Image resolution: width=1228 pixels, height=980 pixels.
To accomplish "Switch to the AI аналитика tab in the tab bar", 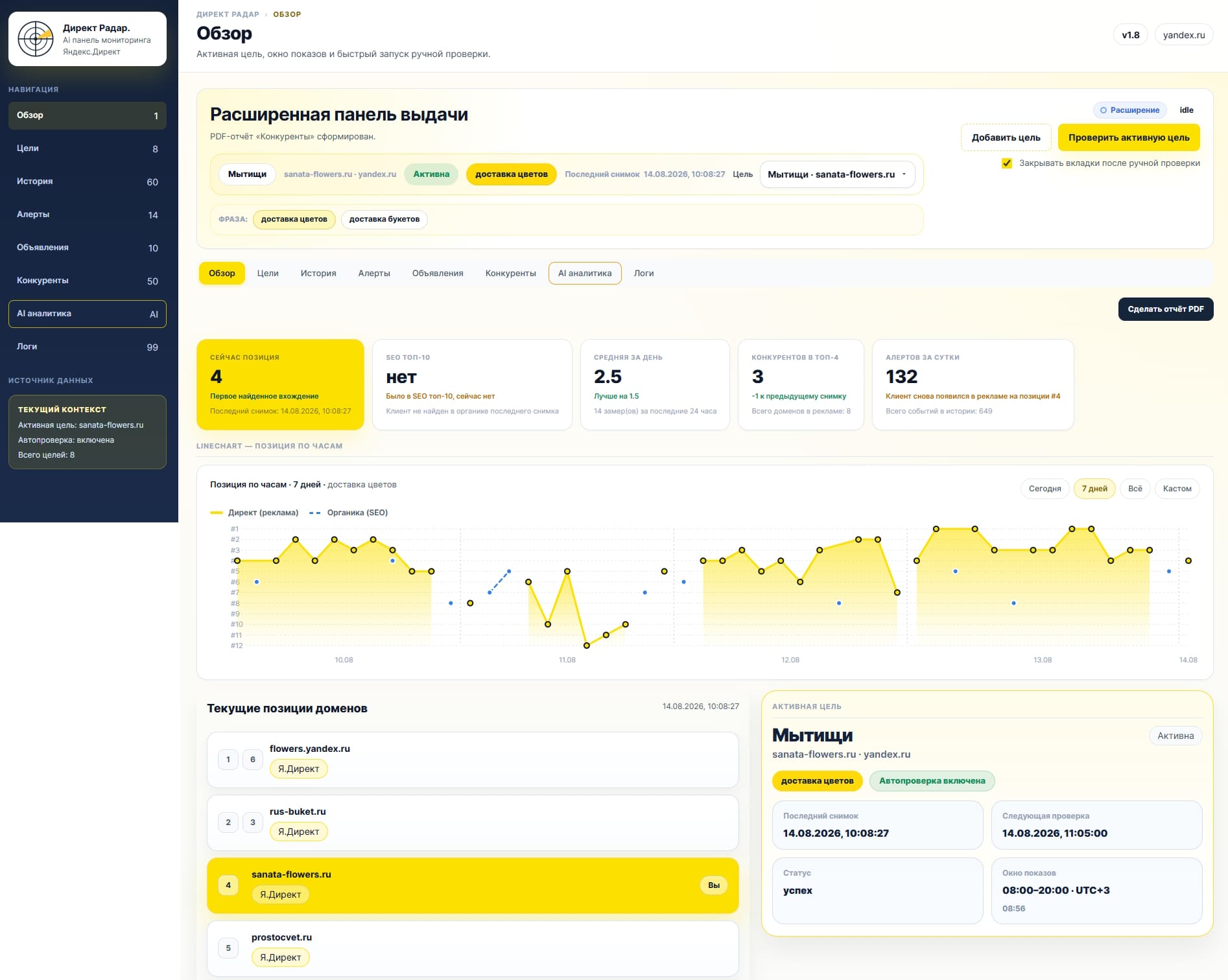I will pos(585,274).
